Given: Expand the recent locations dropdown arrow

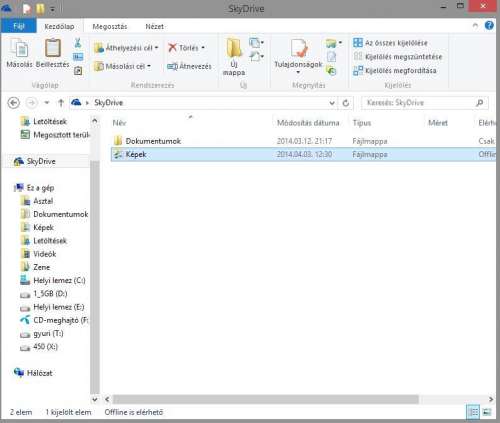Looking at the screenshot, I should [47, 103].
